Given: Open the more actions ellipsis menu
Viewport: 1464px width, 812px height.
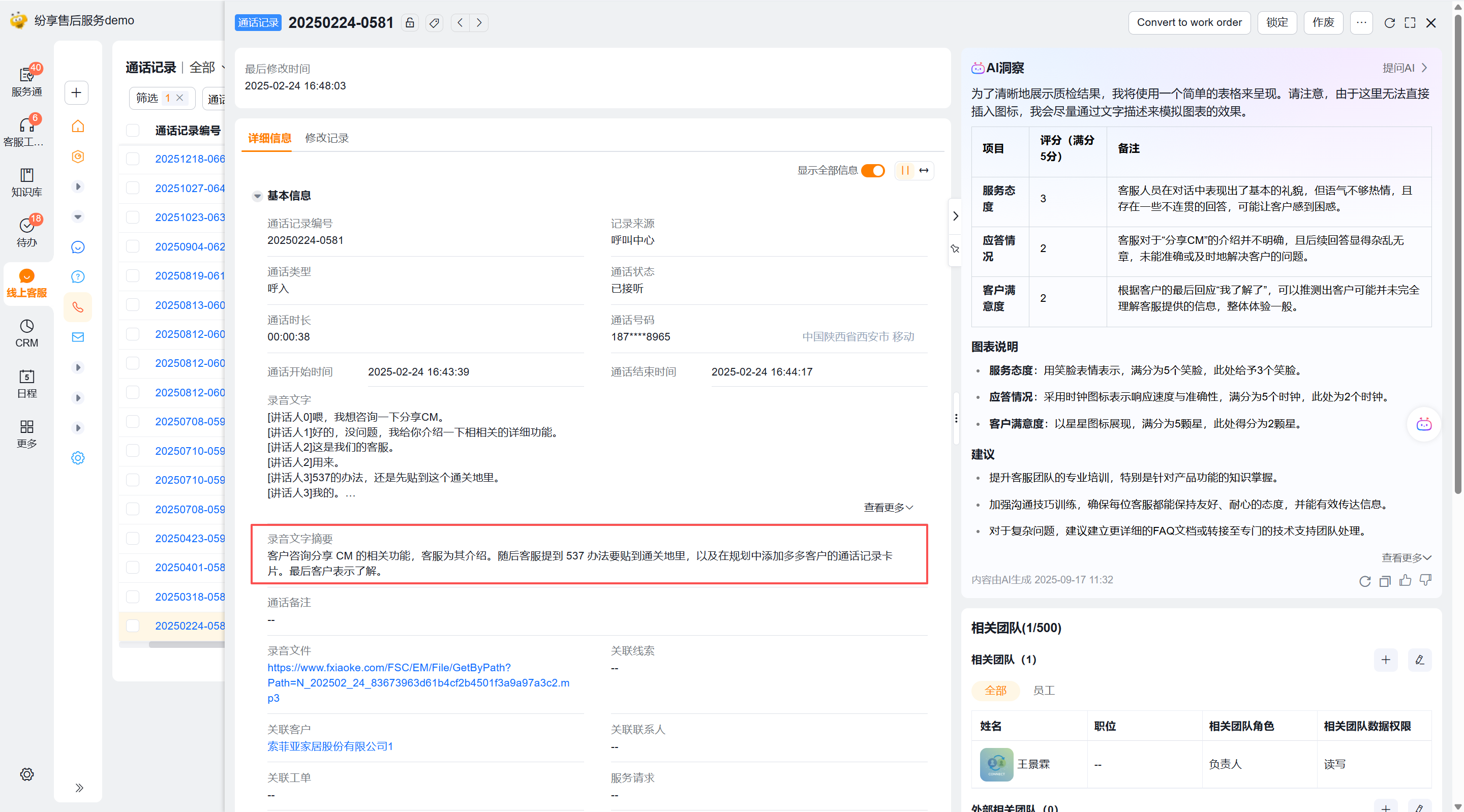Looking at the screenshot, I should pos(1361,23).
